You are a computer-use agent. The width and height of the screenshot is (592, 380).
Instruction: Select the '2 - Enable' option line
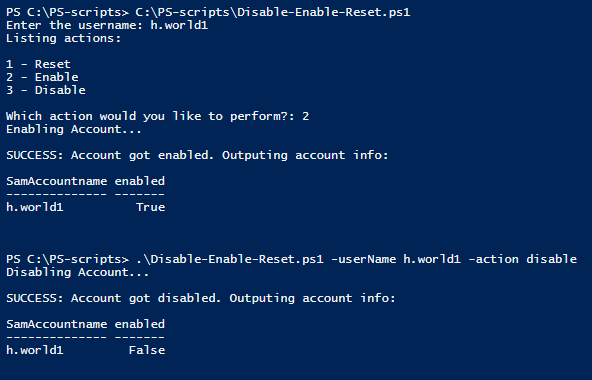[42, 77]
